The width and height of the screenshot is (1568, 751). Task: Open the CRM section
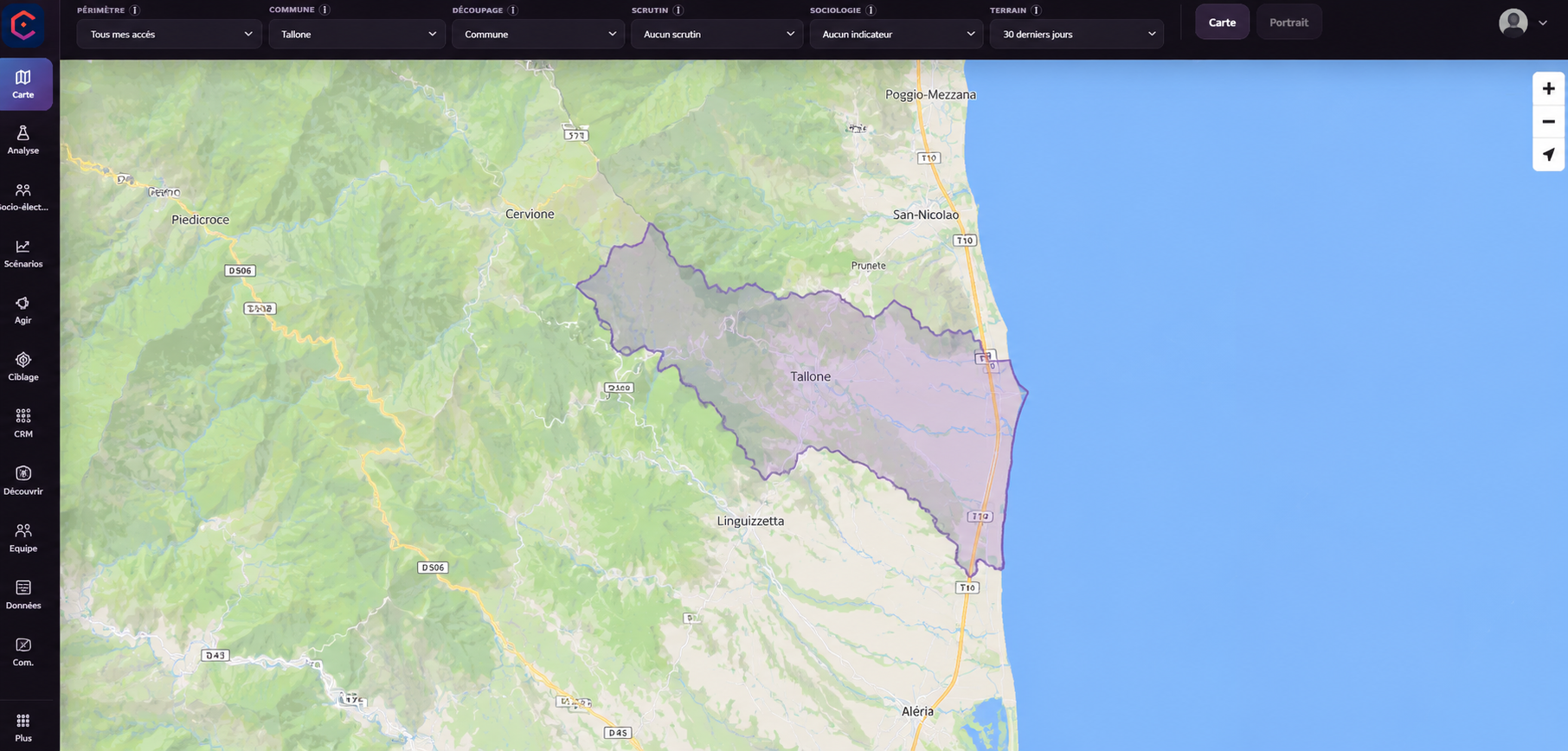click(23, 424)
